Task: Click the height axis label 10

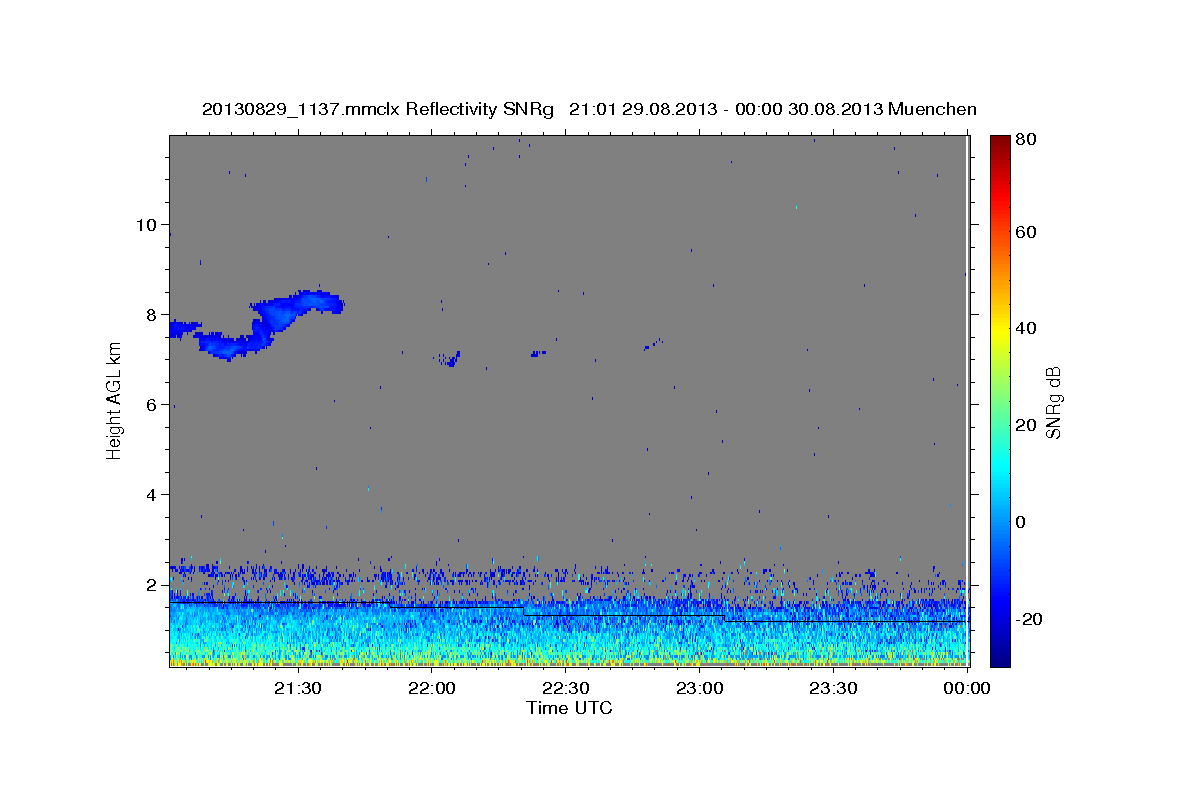Action: tap(146, 224)
